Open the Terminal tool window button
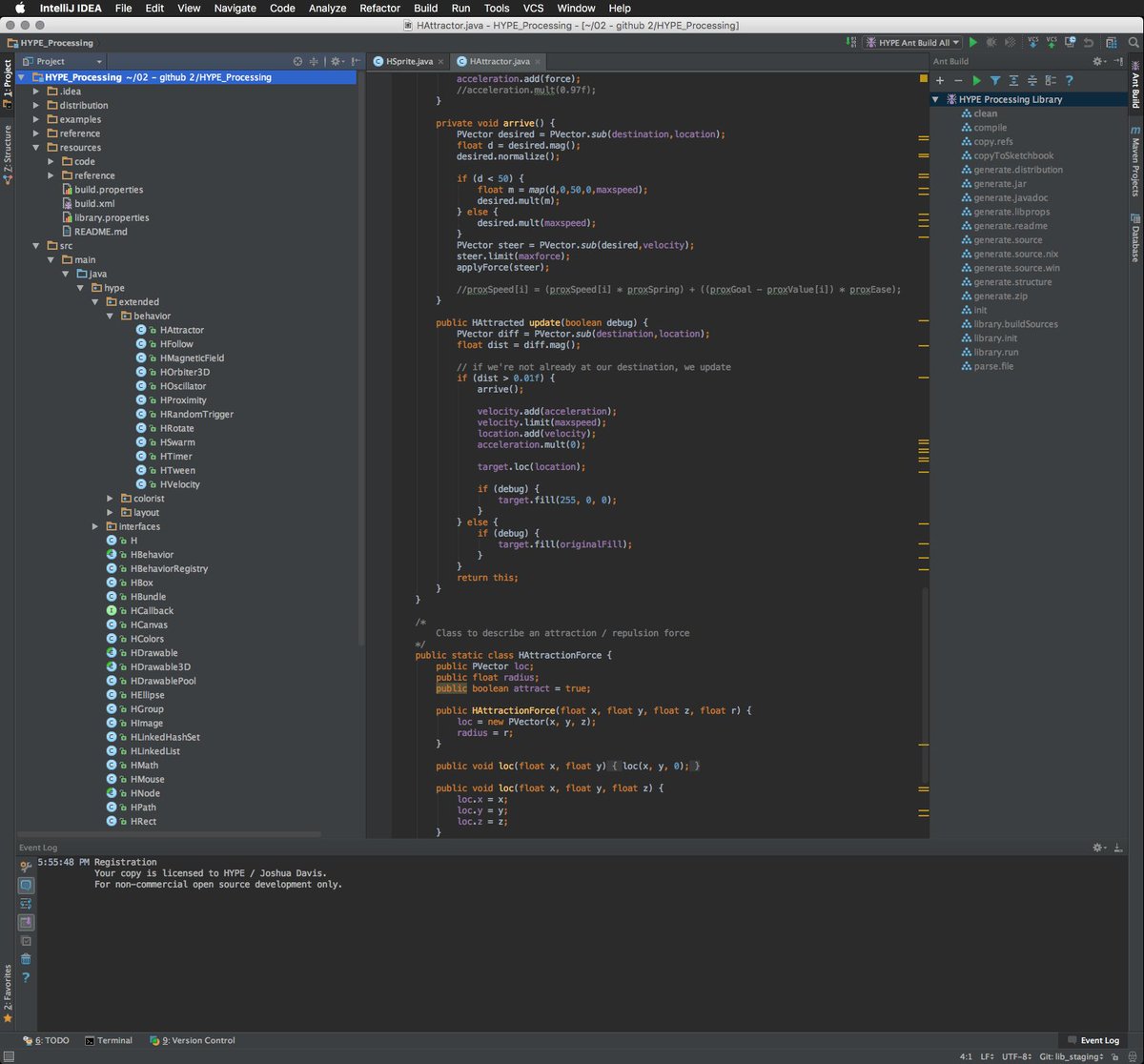 (x=109, y=1040)
